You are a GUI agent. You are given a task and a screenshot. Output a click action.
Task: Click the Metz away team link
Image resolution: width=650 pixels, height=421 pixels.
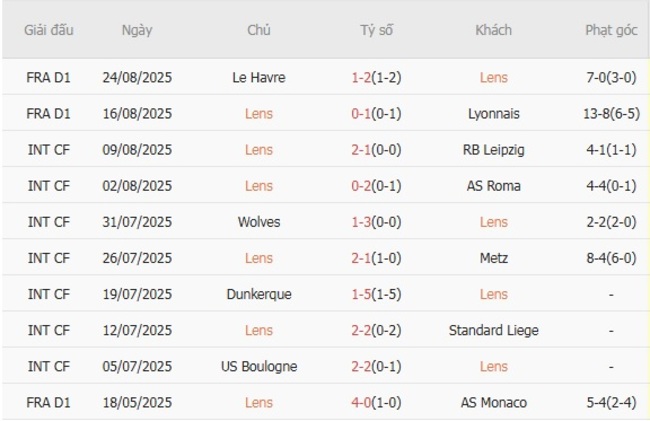coord(493,258)
